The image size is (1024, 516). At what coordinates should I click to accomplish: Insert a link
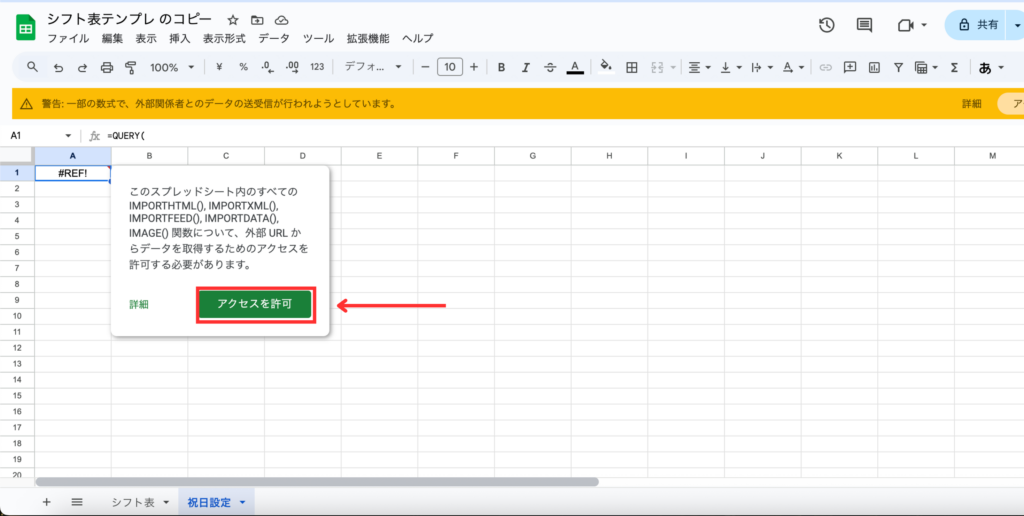(x=825, y=67)
